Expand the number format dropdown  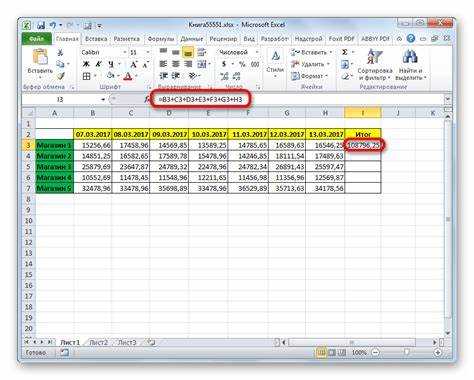[256, 52]
